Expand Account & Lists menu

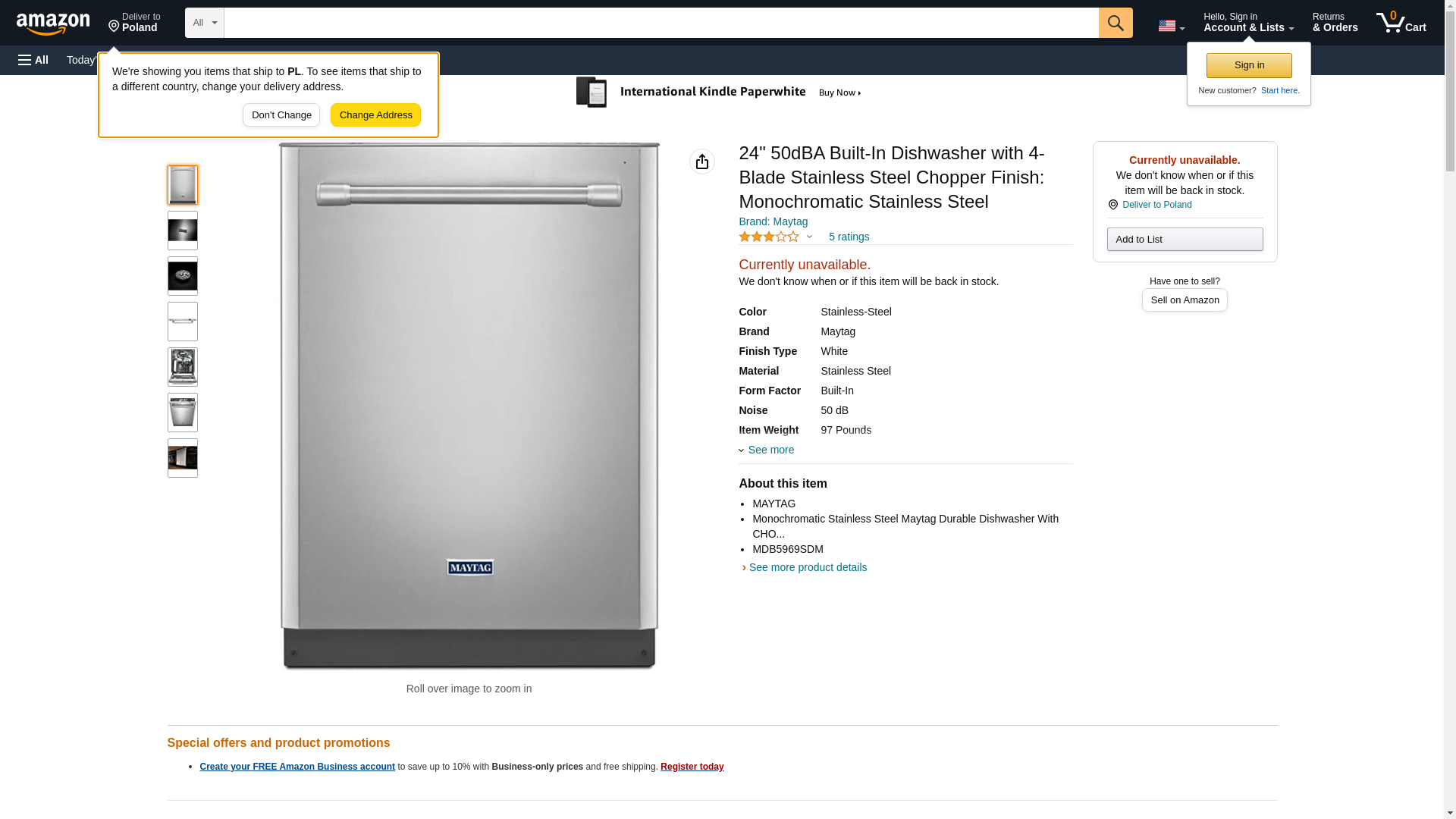1248,23
